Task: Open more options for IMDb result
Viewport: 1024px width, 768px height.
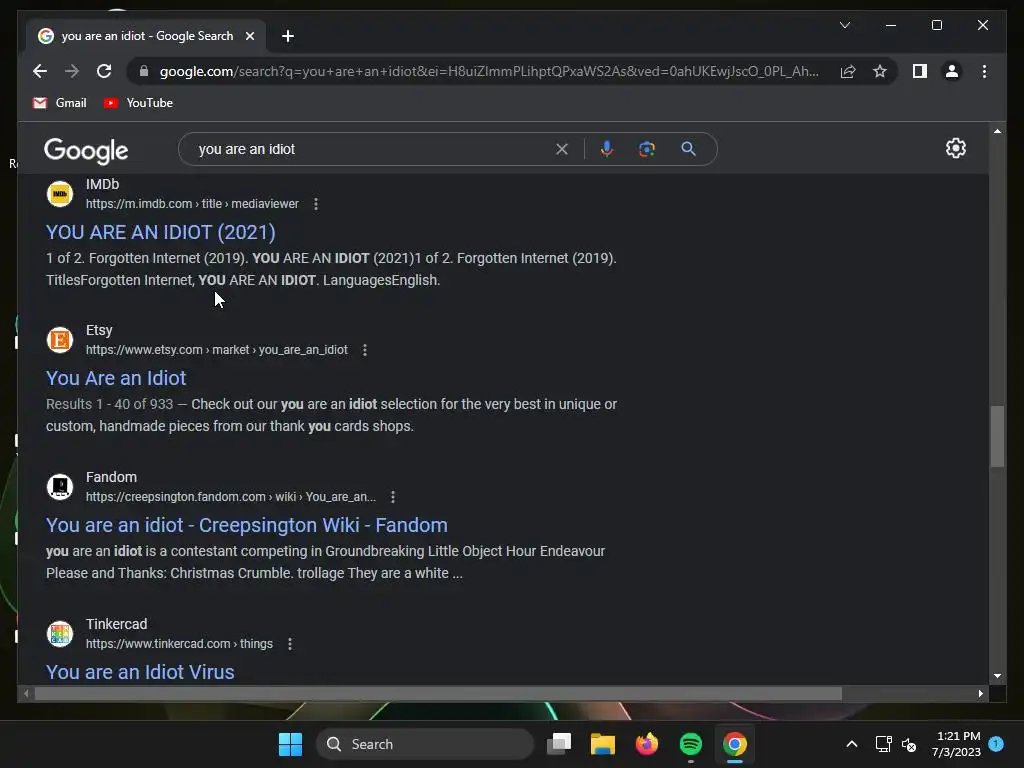Action: point(316,204)
